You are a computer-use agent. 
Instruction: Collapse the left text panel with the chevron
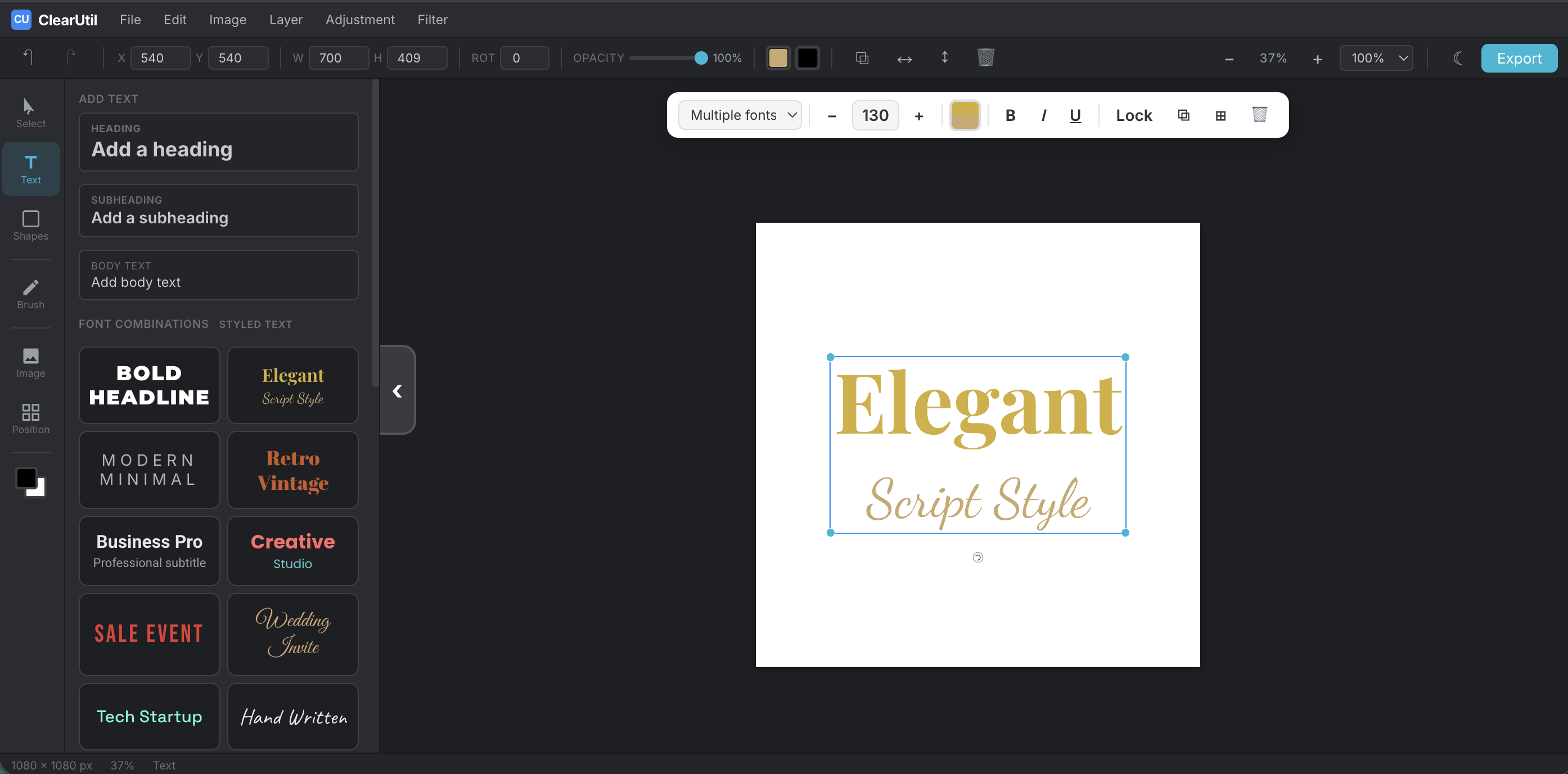pyautogui.click(x=398, y=390)
